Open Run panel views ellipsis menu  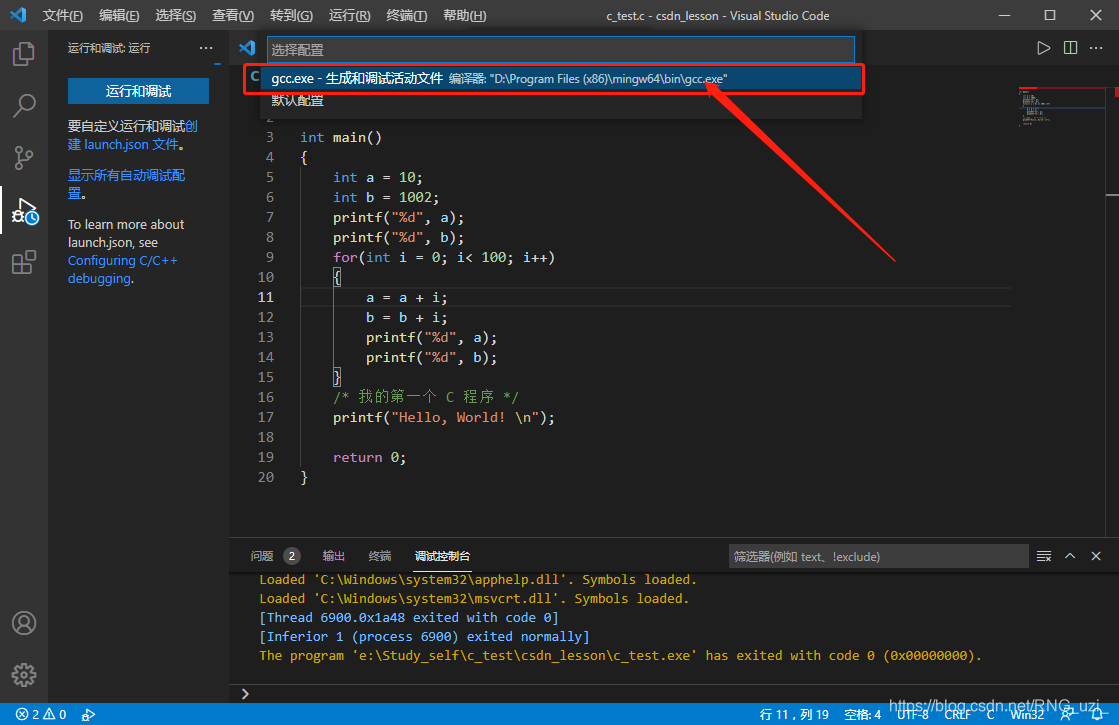tap(206, 48)
